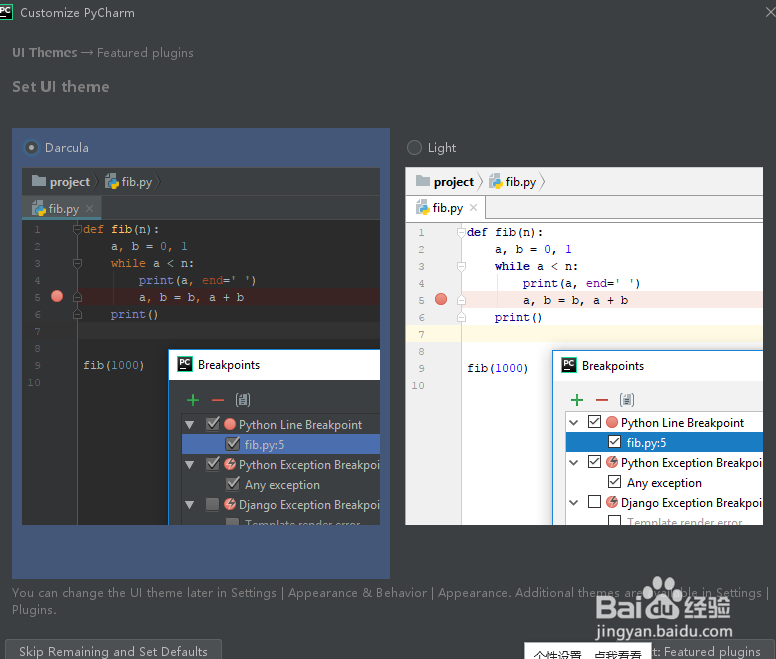Select 'Any exception' row in Light preview

(x=664, y=482)
